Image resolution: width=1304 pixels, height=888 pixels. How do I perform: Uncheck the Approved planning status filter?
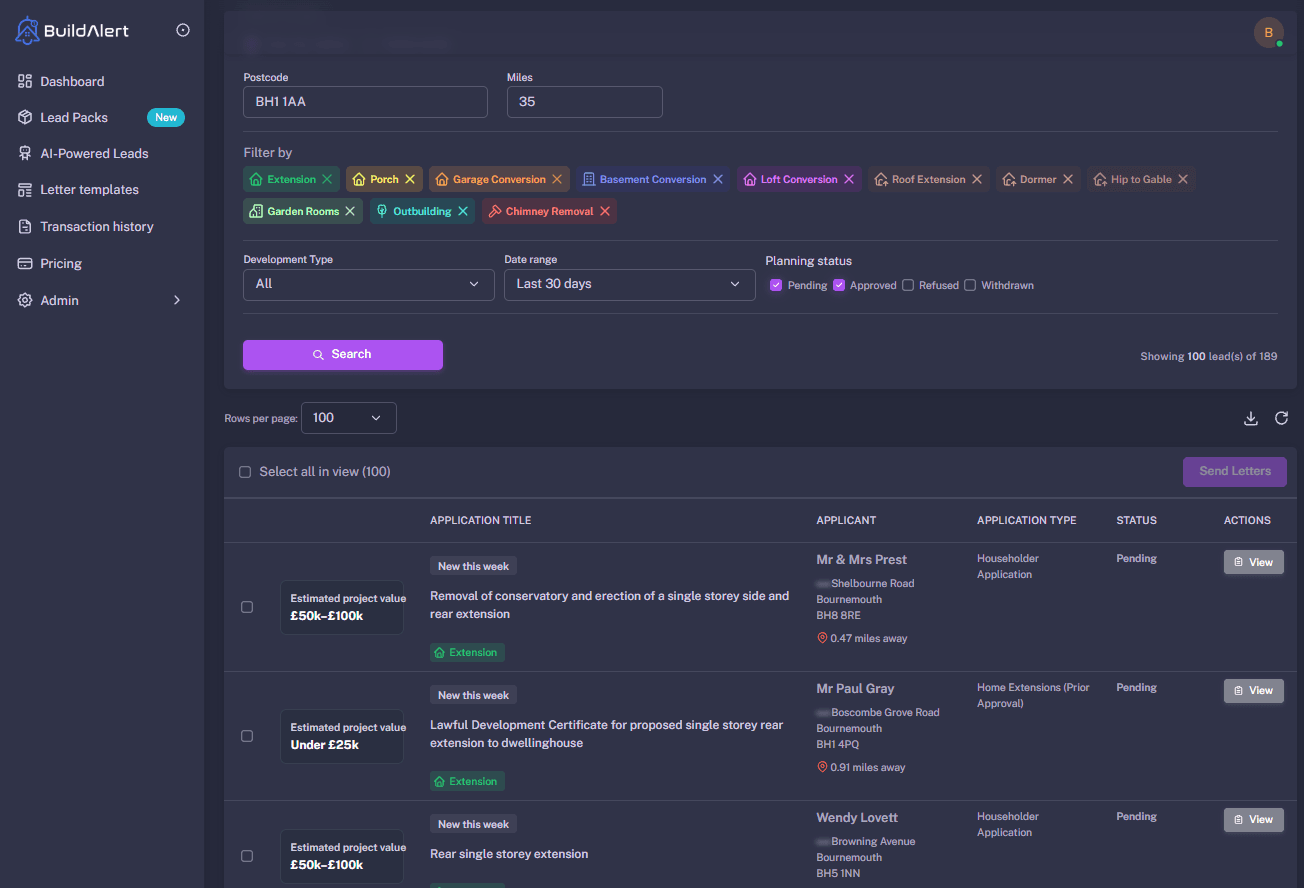[838, 285]
